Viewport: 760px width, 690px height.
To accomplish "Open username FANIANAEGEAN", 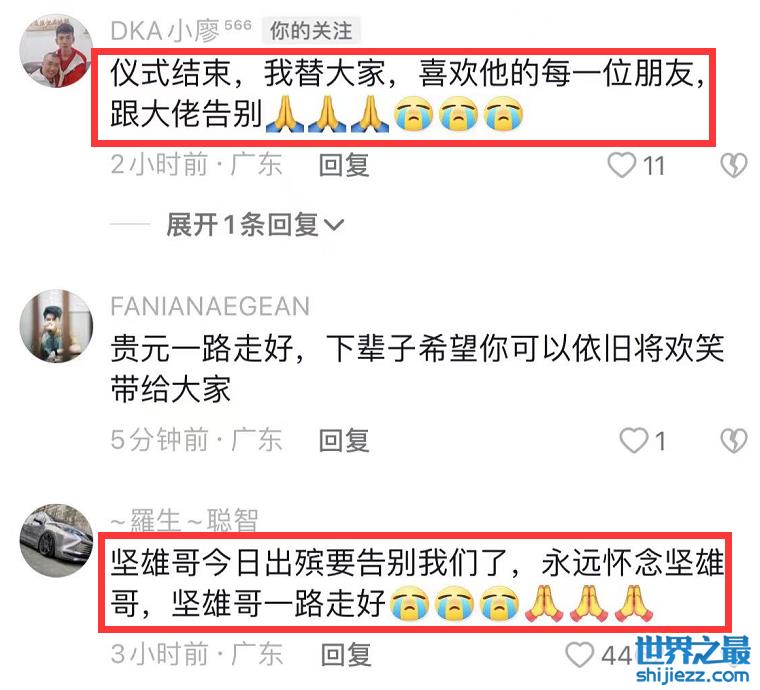I will tap(210, 306).
